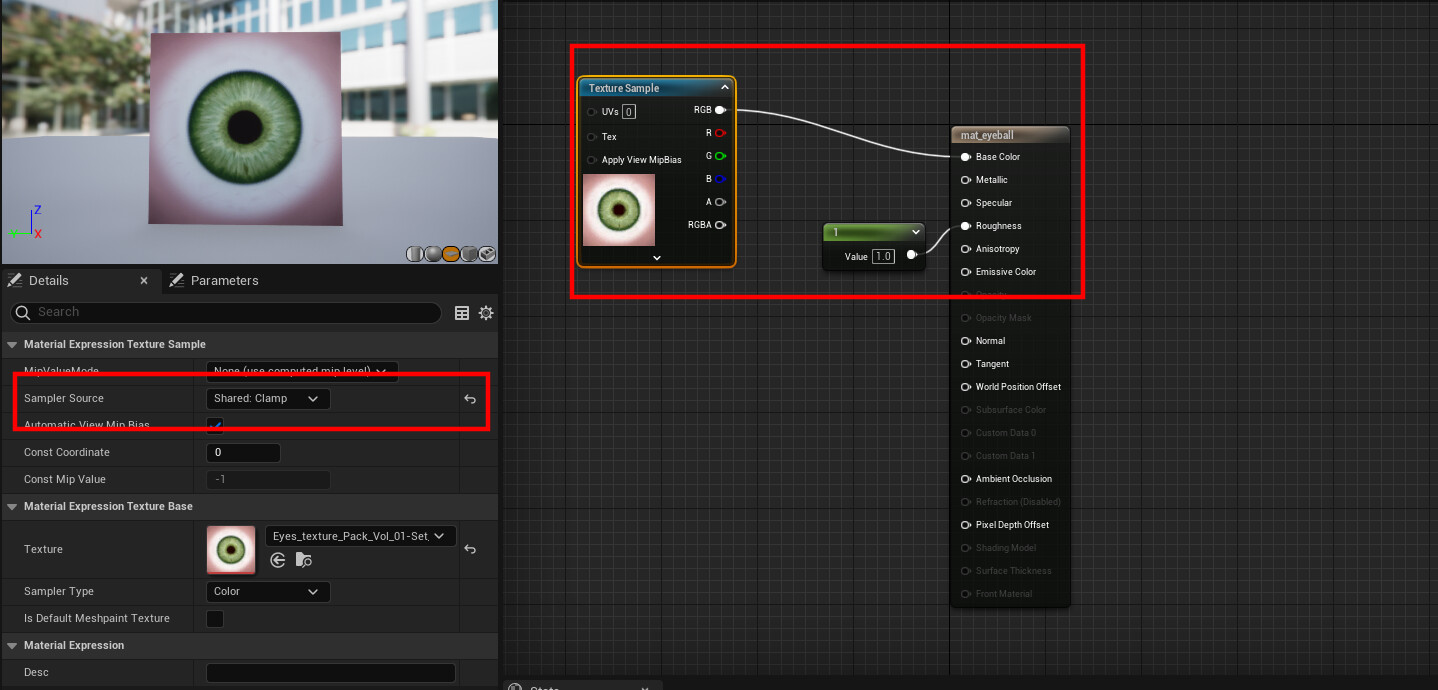Image resolution: width=1438 pixels, height=690 pixels.
Task: Select the Sphere preview mesh in viewport
Action: coord(433,254)
